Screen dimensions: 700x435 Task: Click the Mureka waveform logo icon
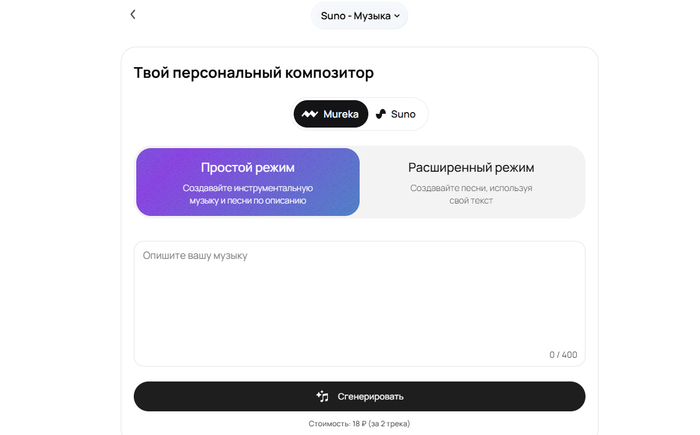(310, 114)
